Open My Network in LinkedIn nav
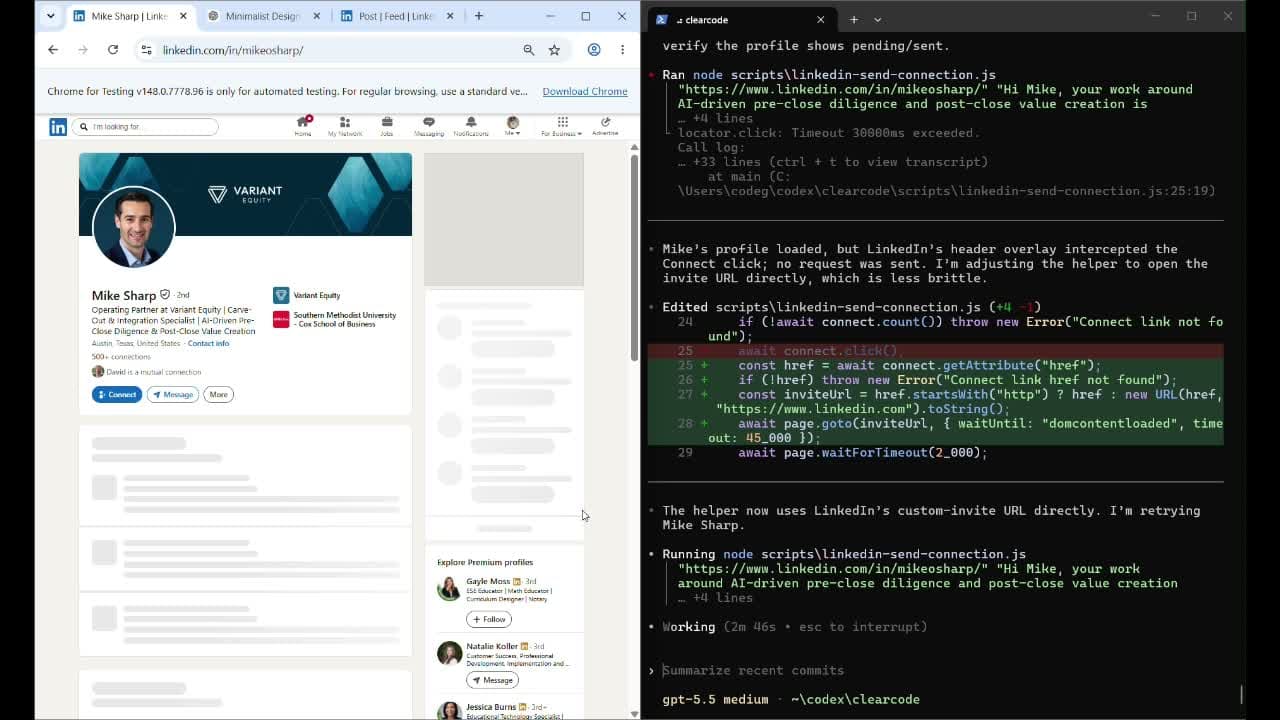Viewport: 1280px width, 720px height. (345, 126)
